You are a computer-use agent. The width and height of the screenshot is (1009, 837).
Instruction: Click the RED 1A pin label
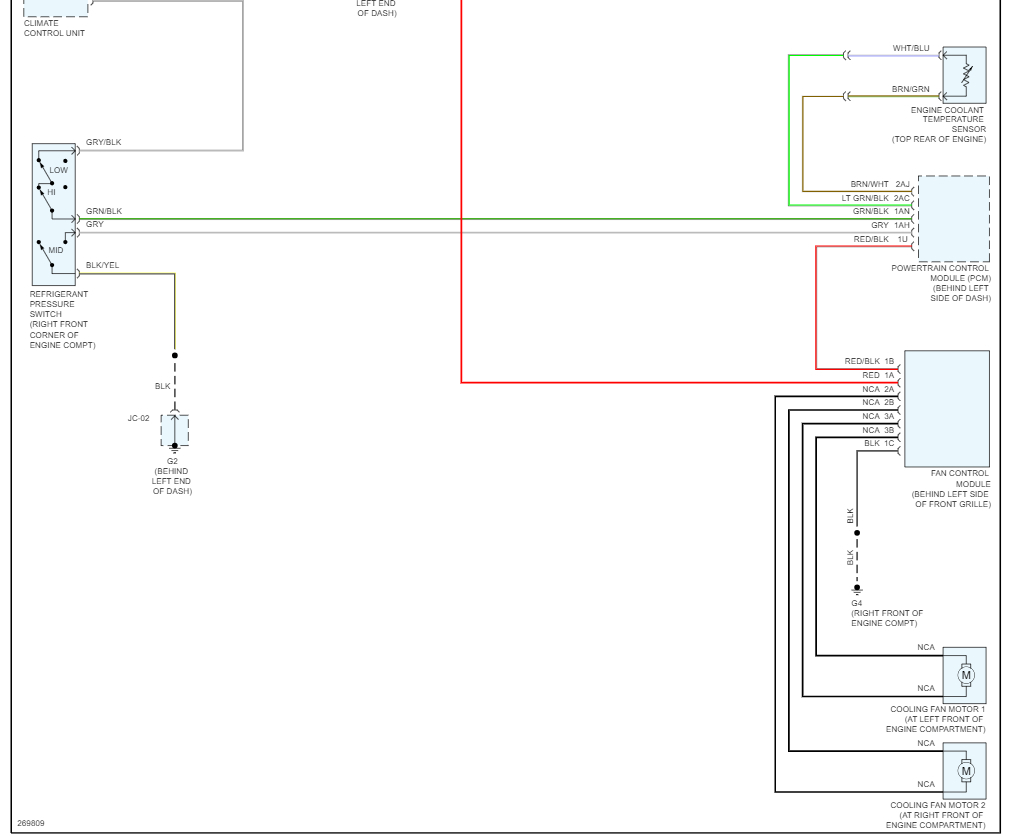[878, 375]
